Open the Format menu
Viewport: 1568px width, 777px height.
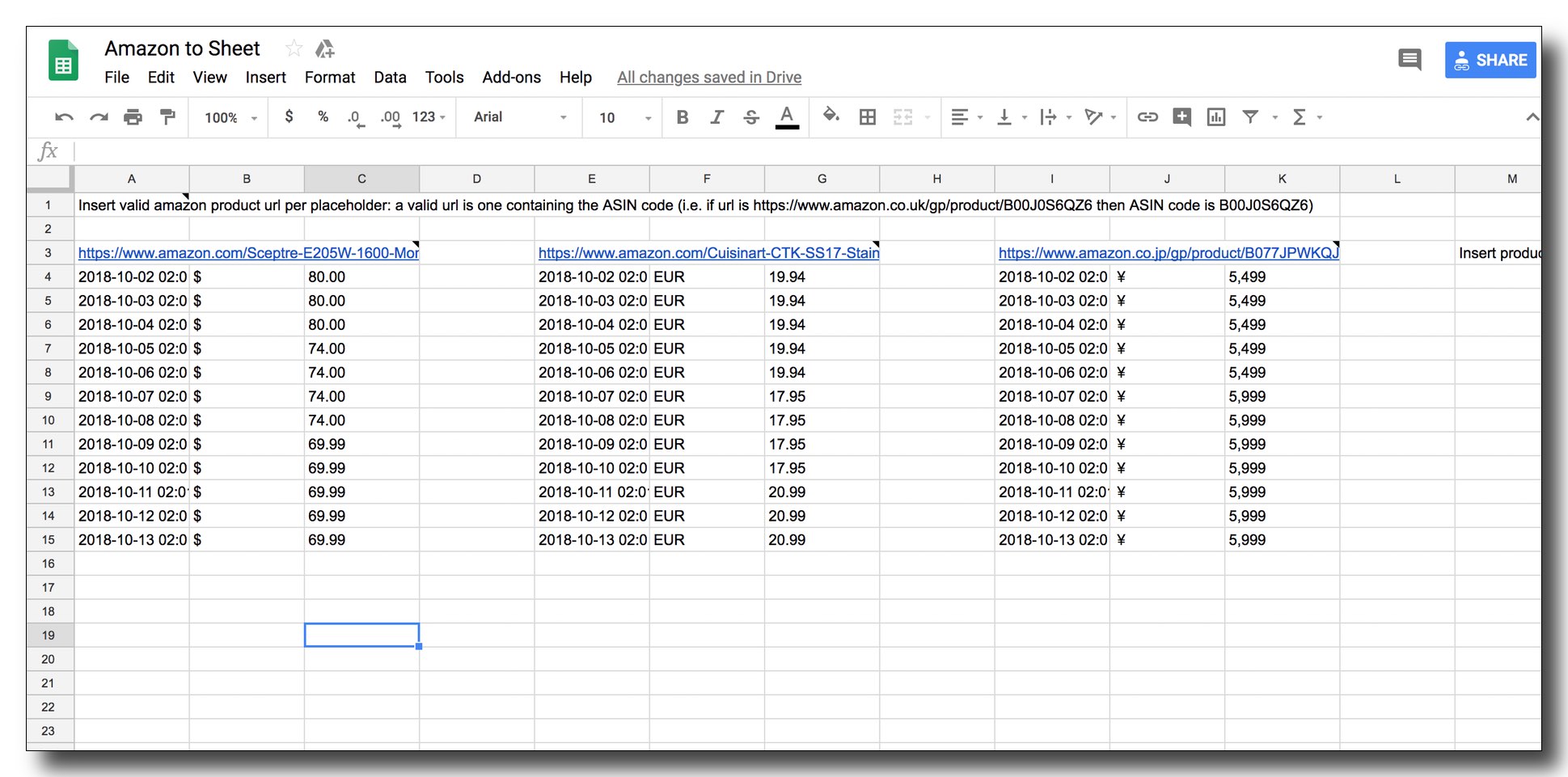tap(330, 78)
